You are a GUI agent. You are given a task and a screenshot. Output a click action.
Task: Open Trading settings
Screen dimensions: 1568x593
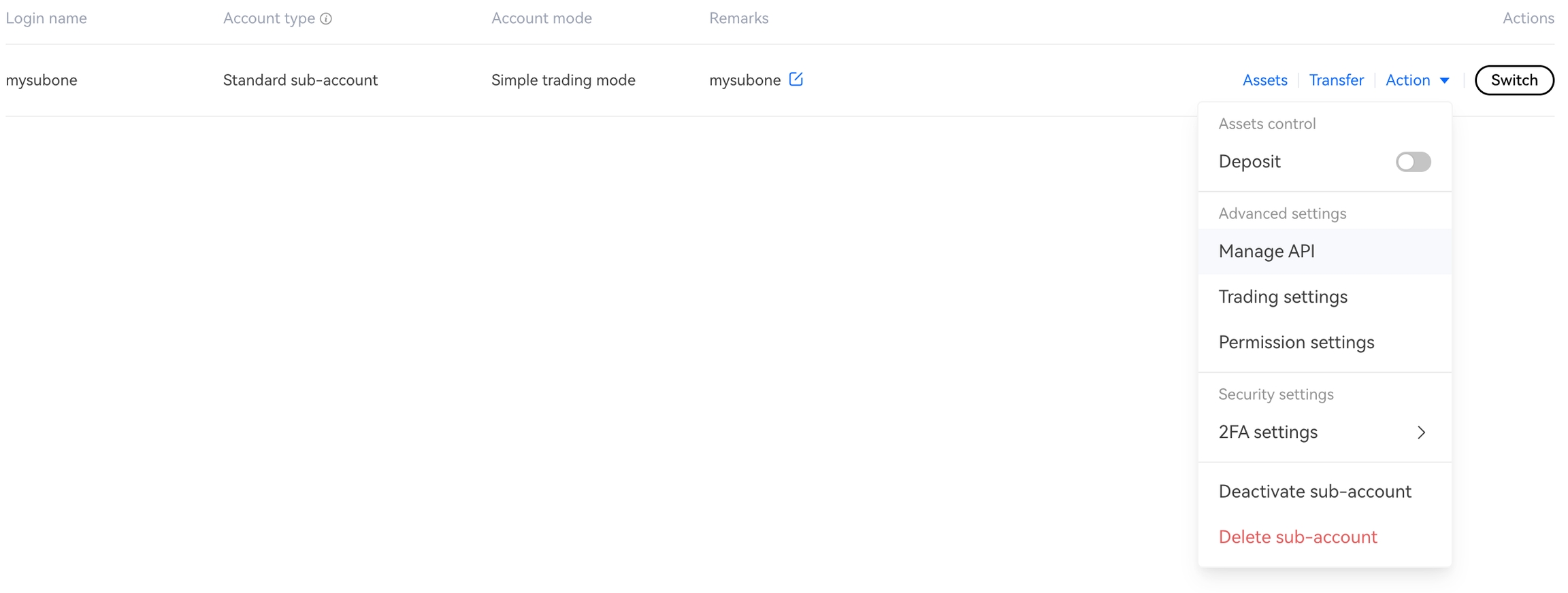tap(1283, 297)
